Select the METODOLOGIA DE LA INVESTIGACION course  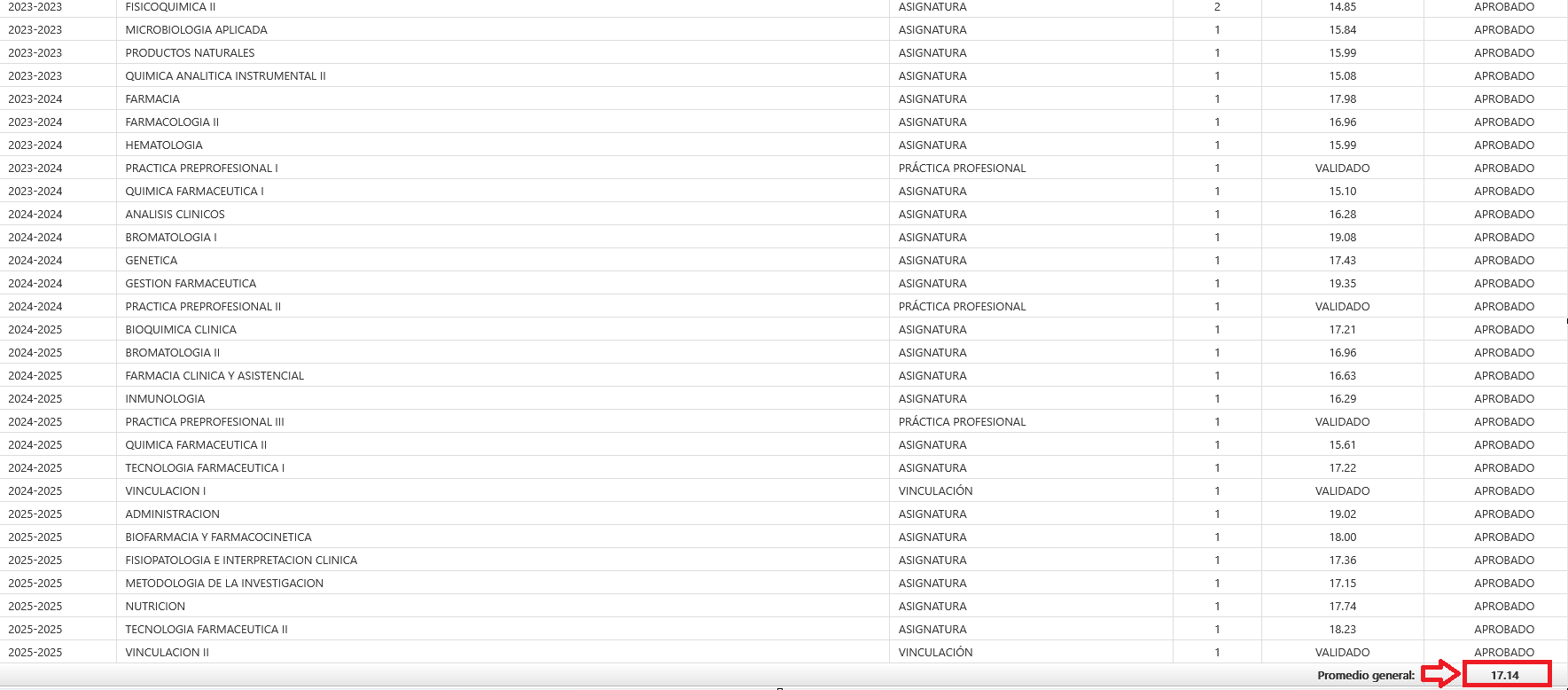click(224, 583)
